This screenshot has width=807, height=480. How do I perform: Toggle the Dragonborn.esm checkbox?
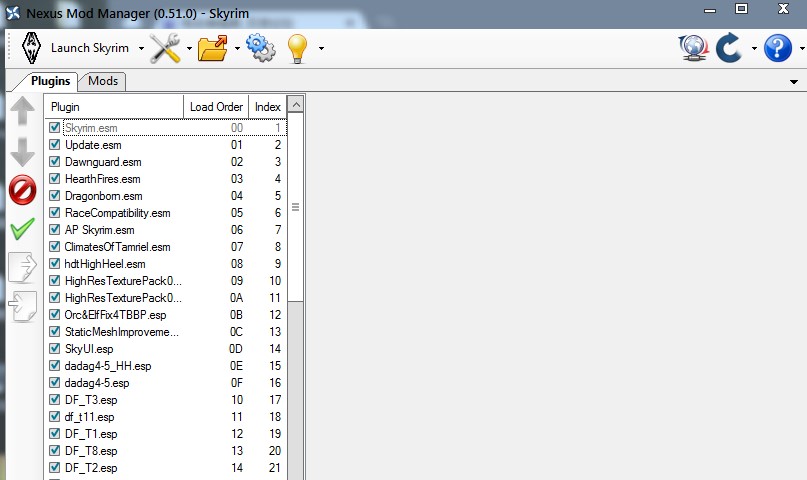tap(55, 195)
